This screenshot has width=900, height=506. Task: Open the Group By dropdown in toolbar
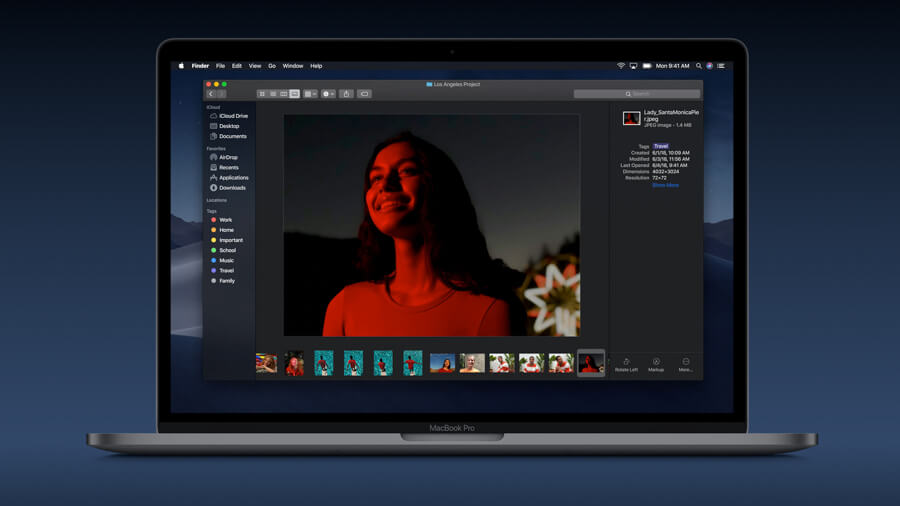(x=310, y=94)
